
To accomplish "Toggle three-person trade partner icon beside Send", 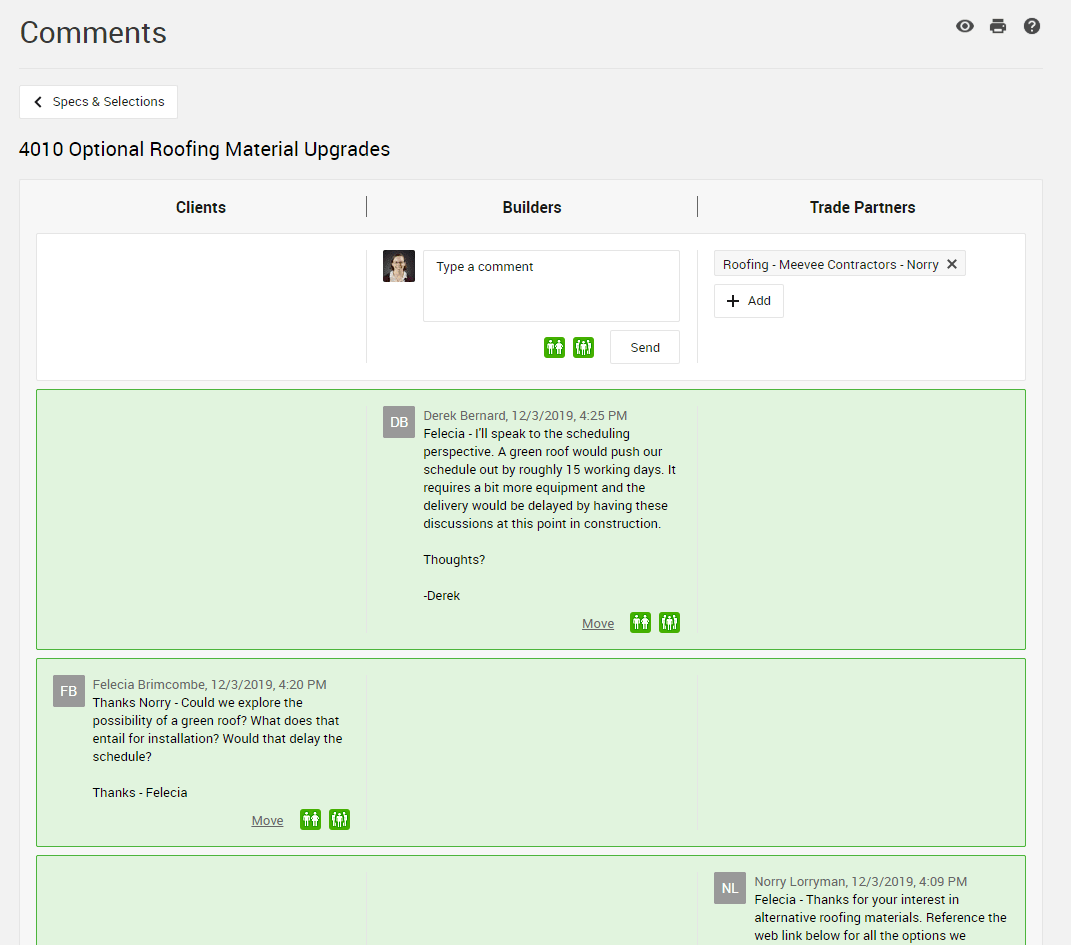I will point(584,347).
